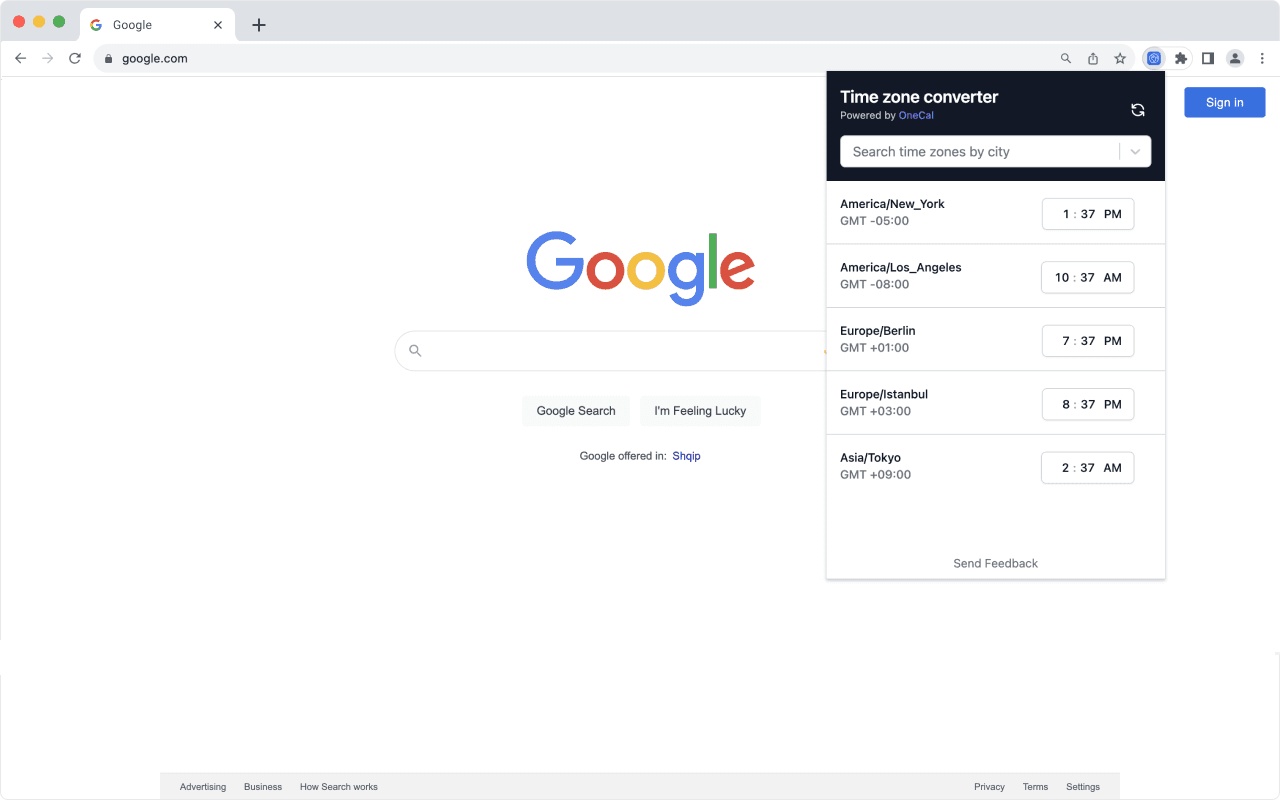
Task: Open the Extensions puzzle piece menu
Action: [1181, 59]
